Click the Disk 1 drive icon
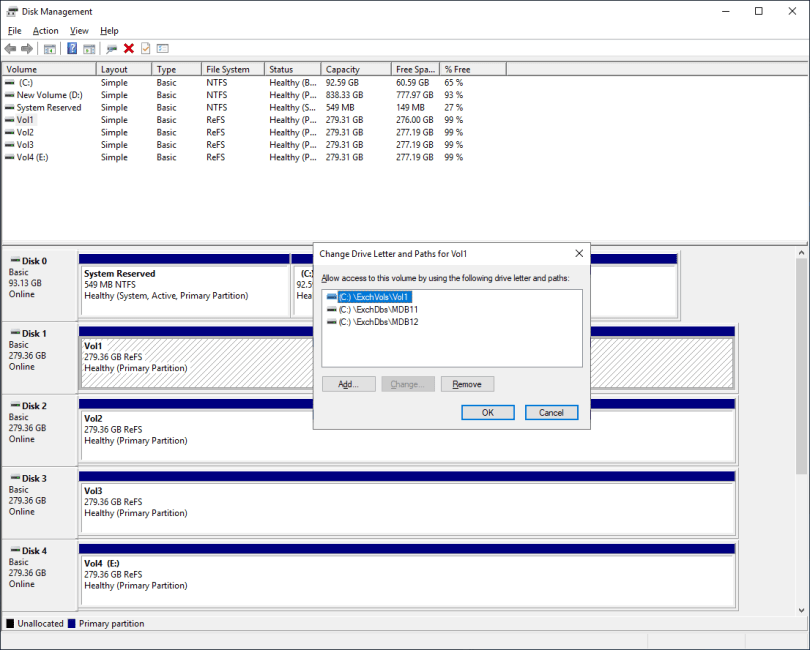The width and height of the screenshot is (810, 650). (x=15, y=333)
